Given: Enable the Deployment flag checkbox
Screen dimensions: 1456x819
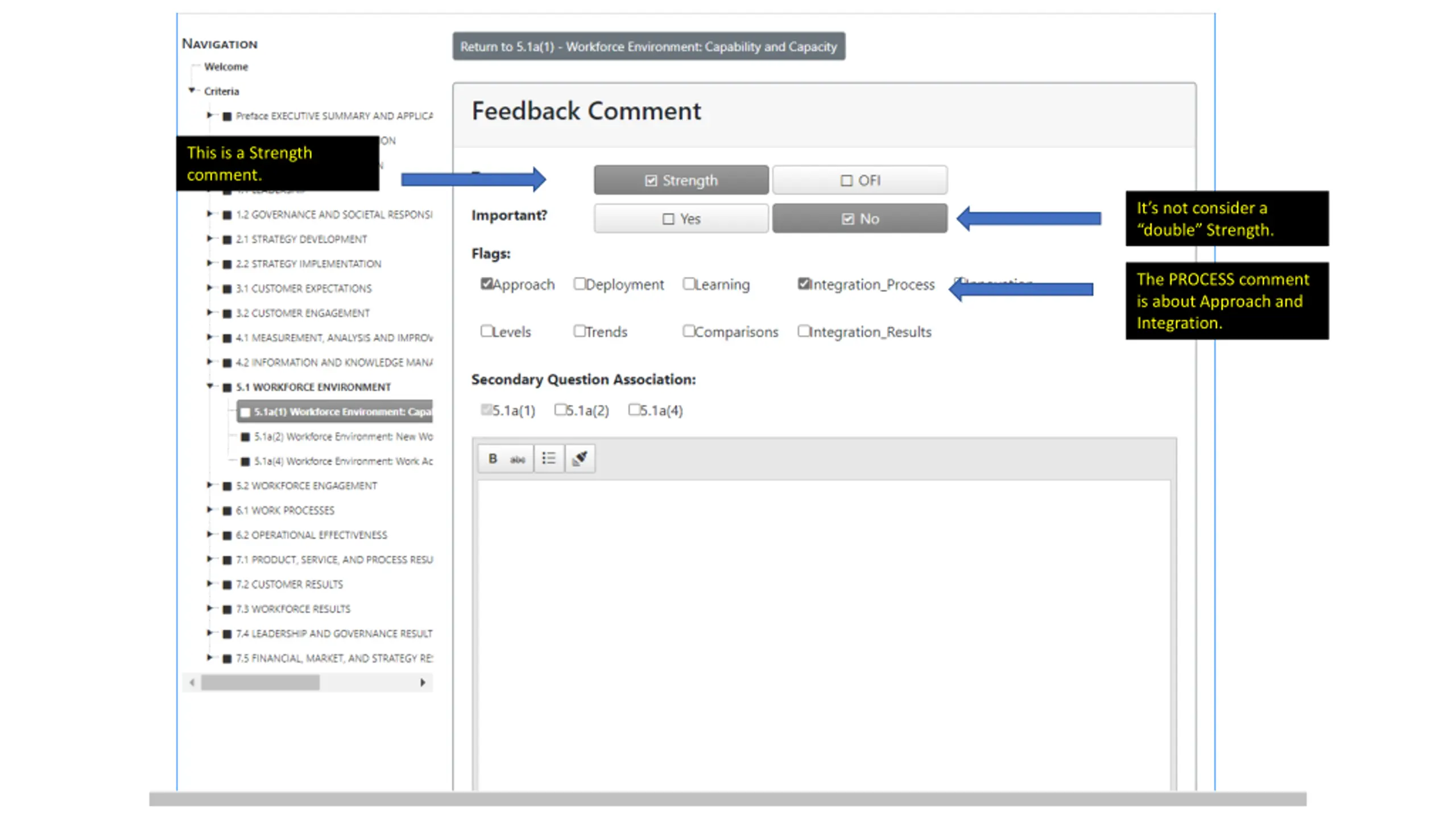Looking at the screenshot, I should (x=579, y=283).
